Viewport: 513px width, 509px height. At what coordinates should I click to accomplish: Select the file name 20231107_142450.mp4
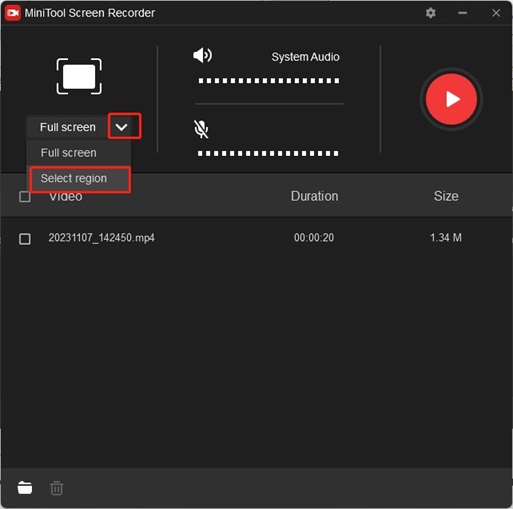101,238
